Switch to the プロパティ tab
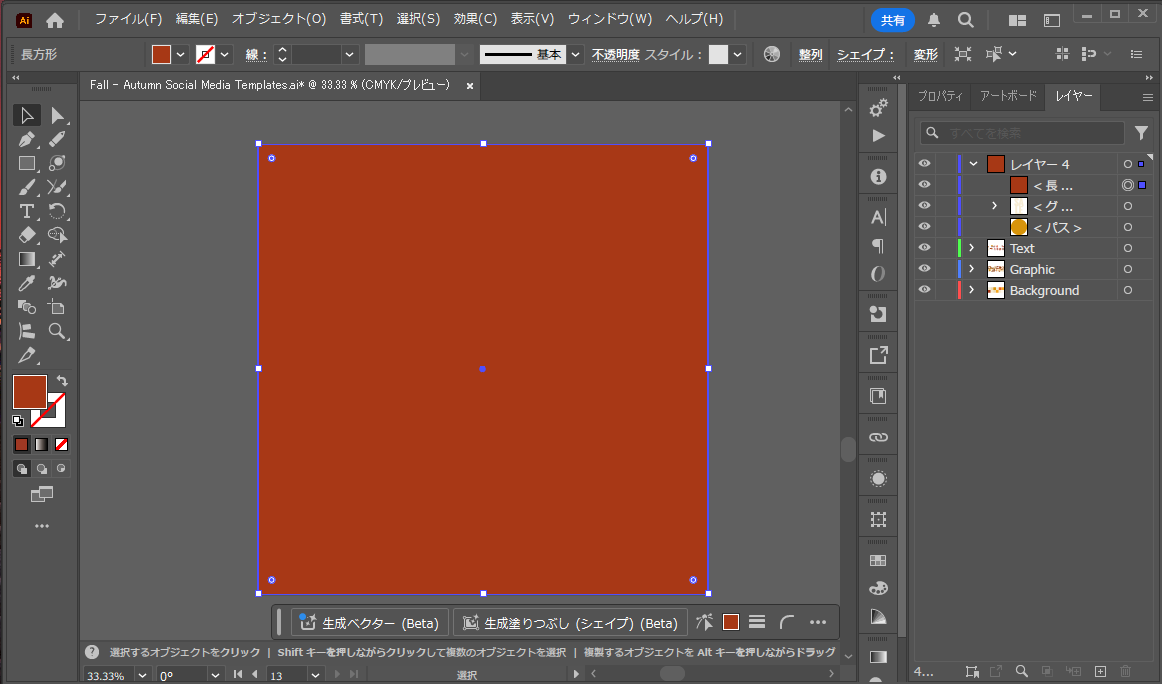The height and width of the screenshot is (684, 1162). (940, 96)
